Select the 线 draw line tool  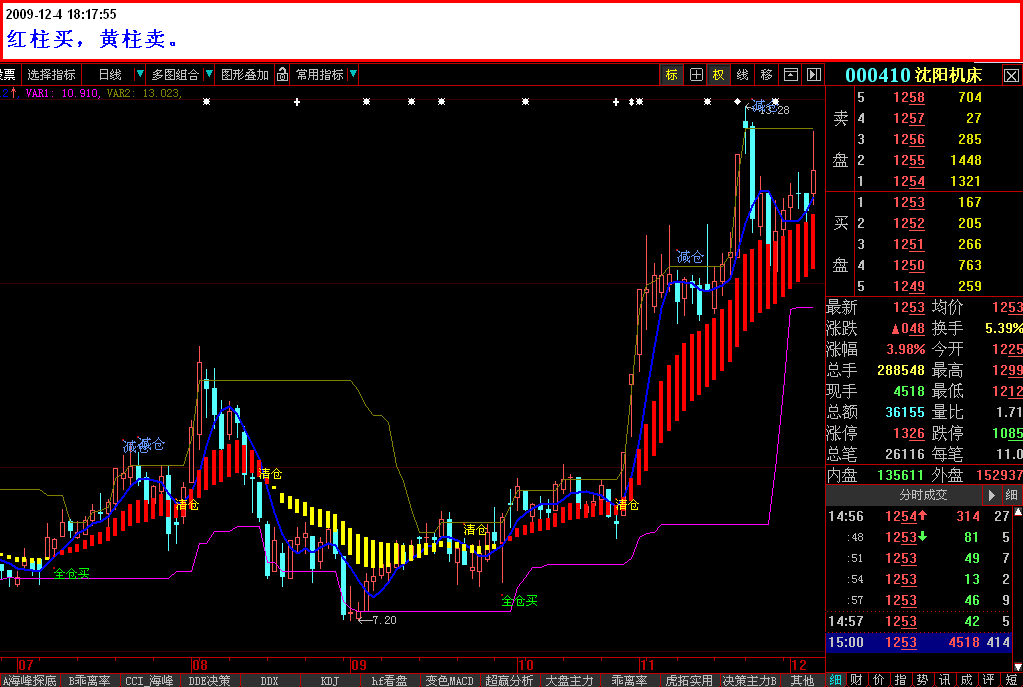742,75
